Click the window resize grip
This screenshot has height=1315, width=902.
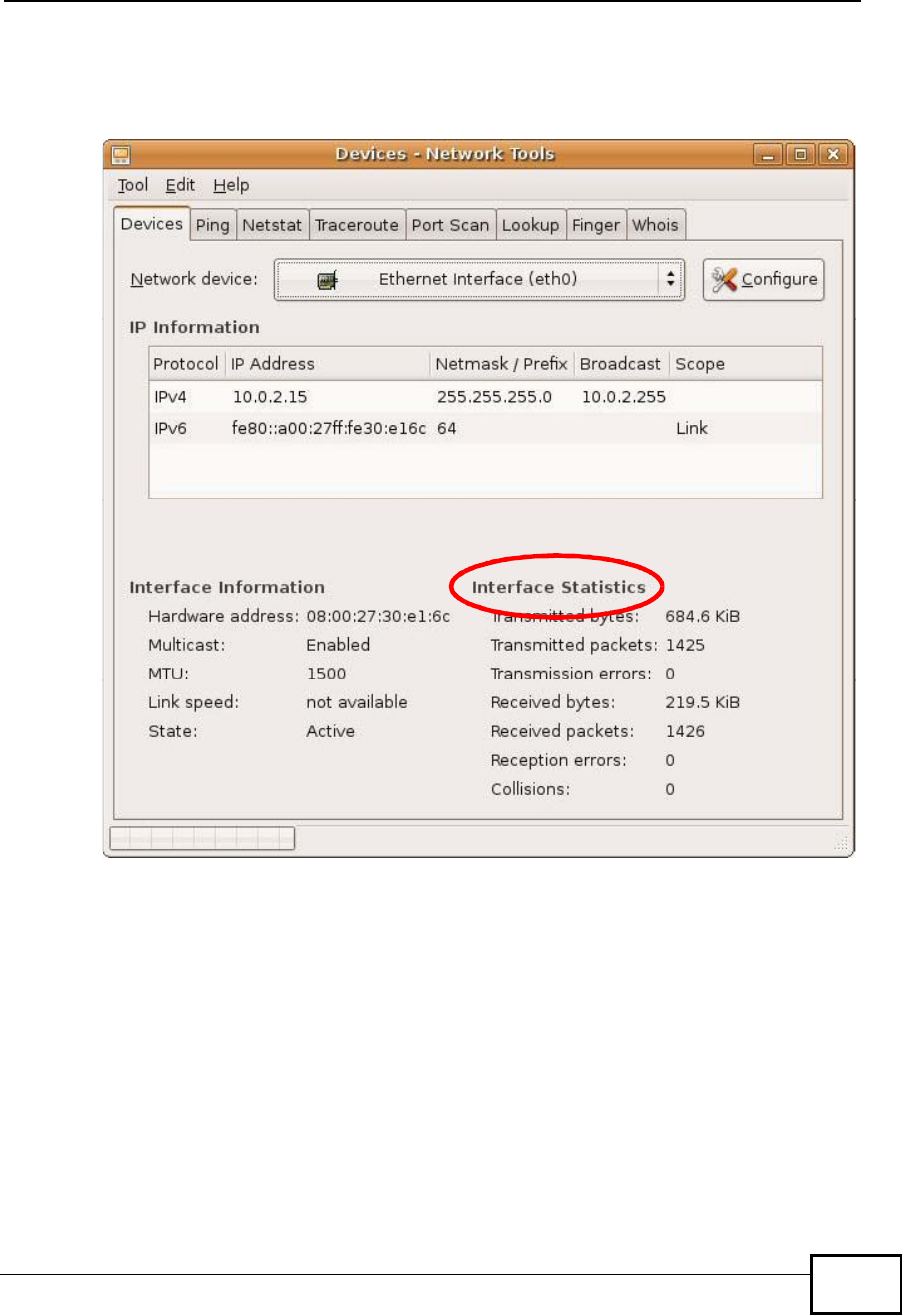pos(840,843)
